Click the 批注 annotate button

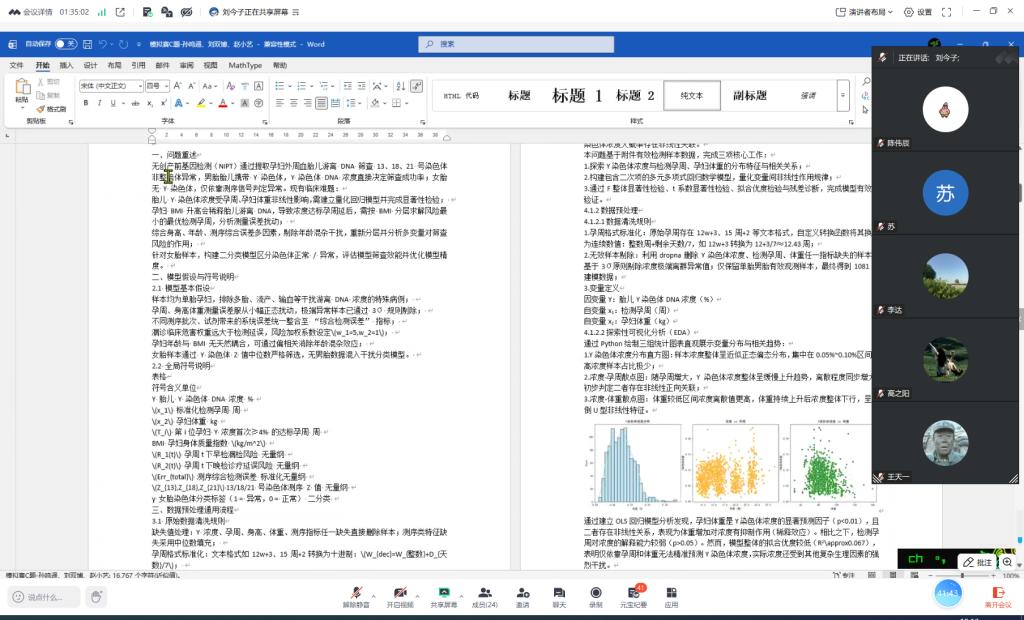977,562
